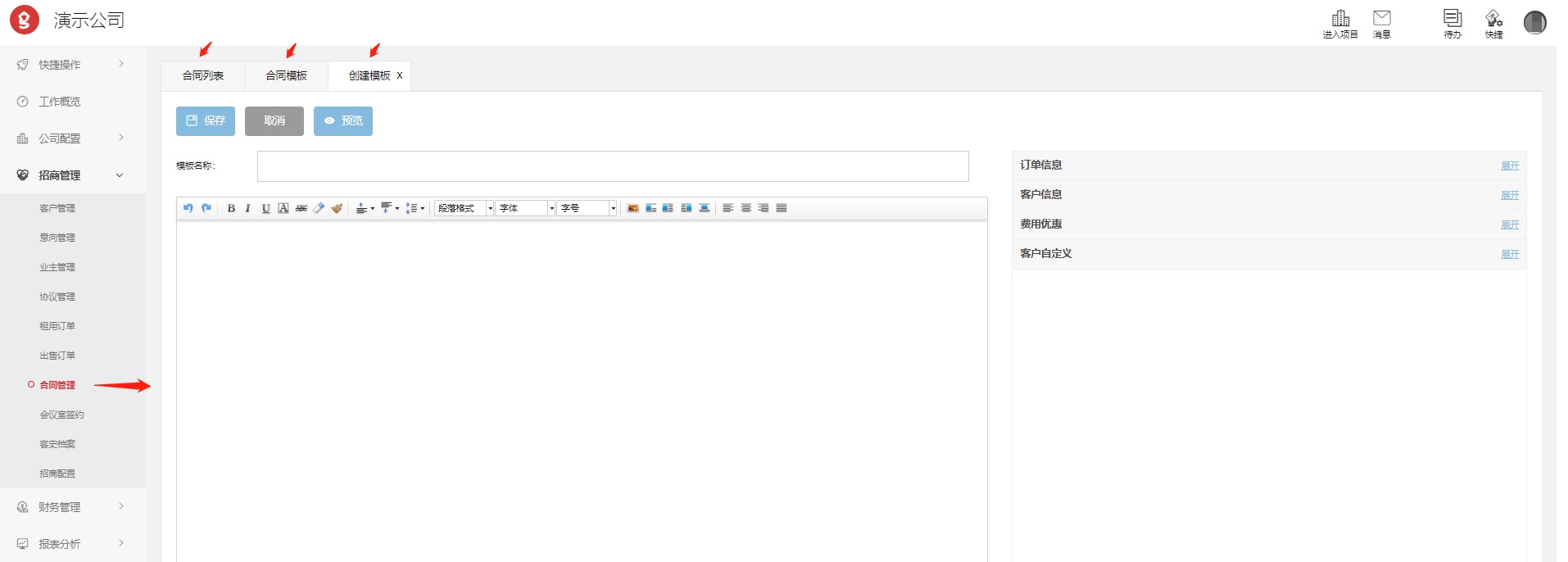Expand the 财务管理 sidebar menu
The width and height of the screenshot is (1568, 562).
[x=72, y=507]
